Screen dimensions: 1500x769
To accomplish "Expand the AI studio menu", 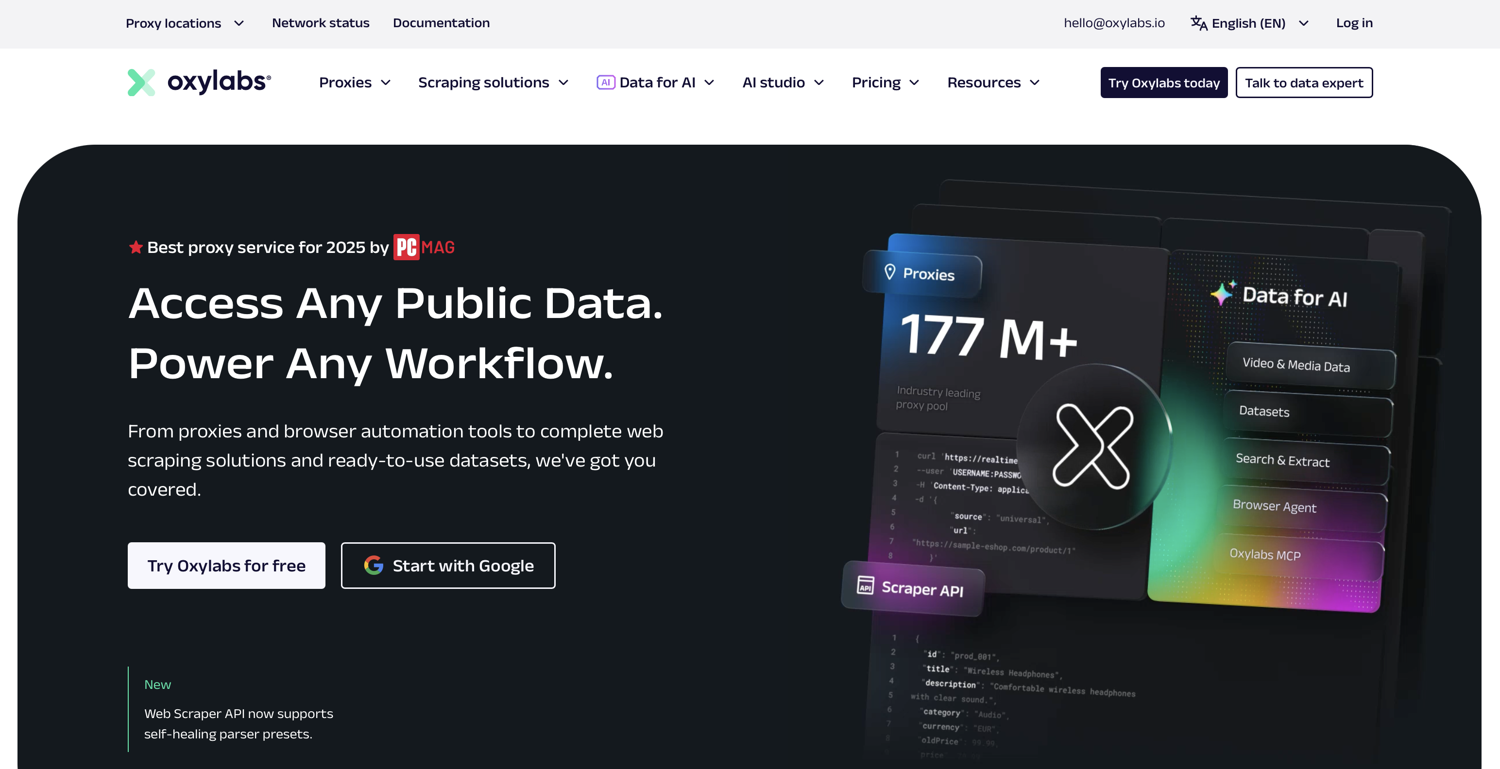I will point(783,82).
